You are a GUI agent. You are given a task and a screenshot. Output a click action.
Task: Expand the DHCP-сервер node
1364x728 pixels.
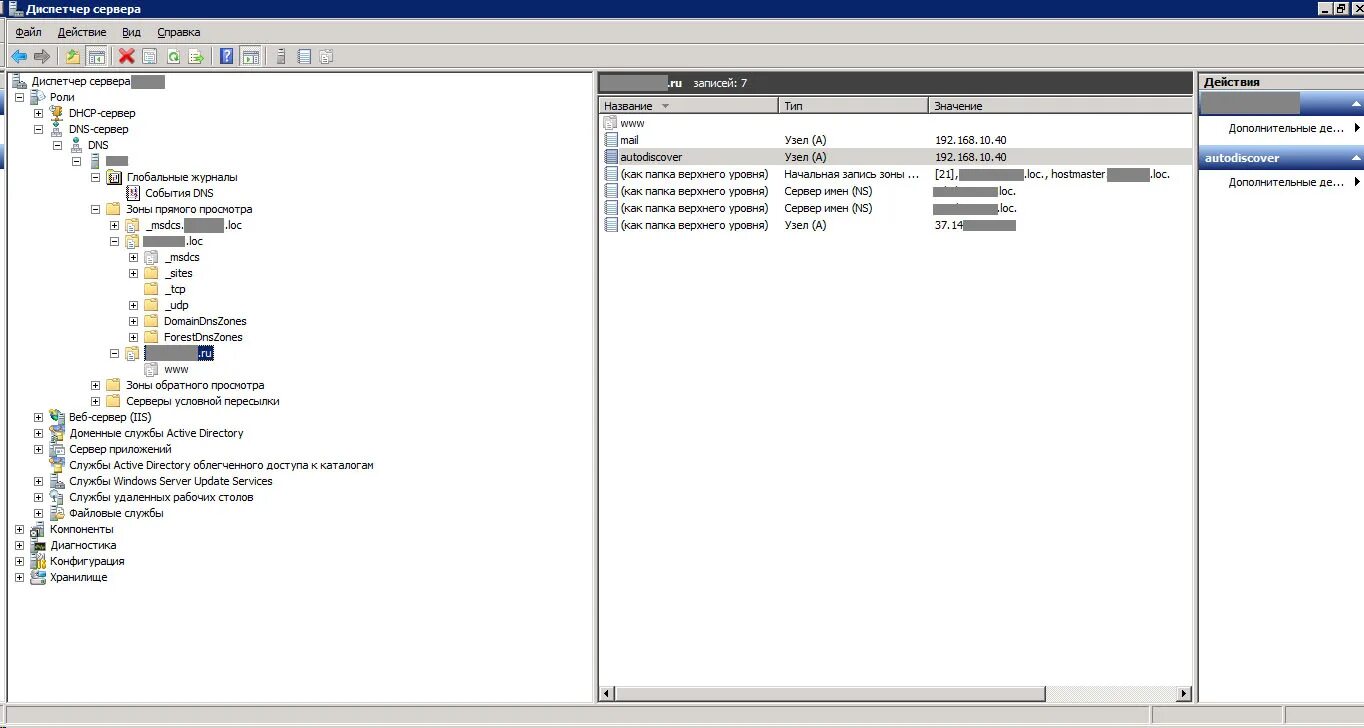[x=38, y=113]
